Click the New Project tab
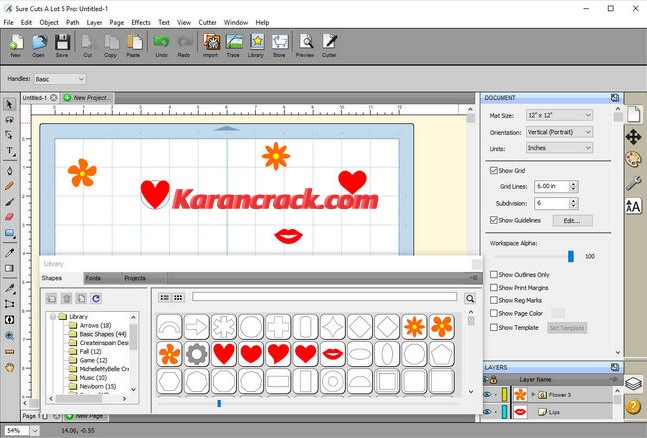 tap(87, 98)
